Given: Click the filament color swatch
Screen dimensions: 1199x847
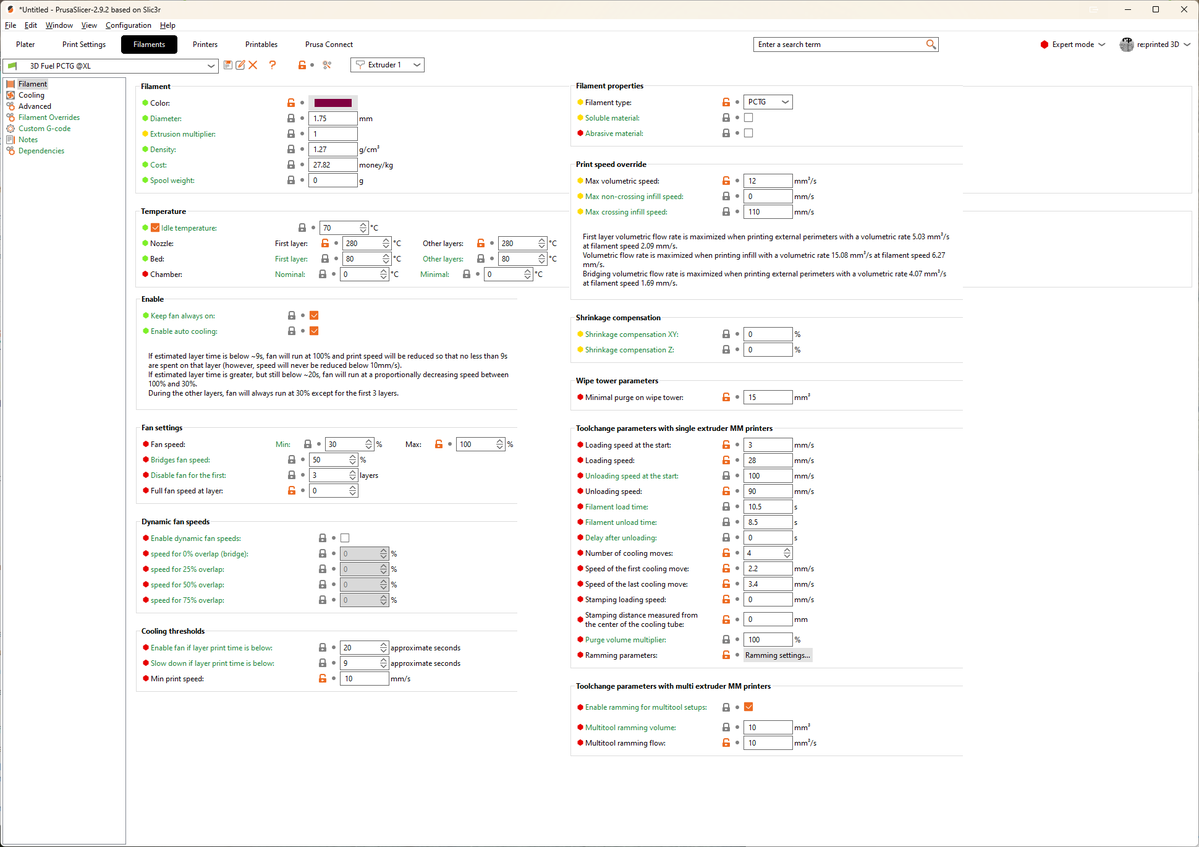Looking at the screenshot, I should (x=333, y=102).
